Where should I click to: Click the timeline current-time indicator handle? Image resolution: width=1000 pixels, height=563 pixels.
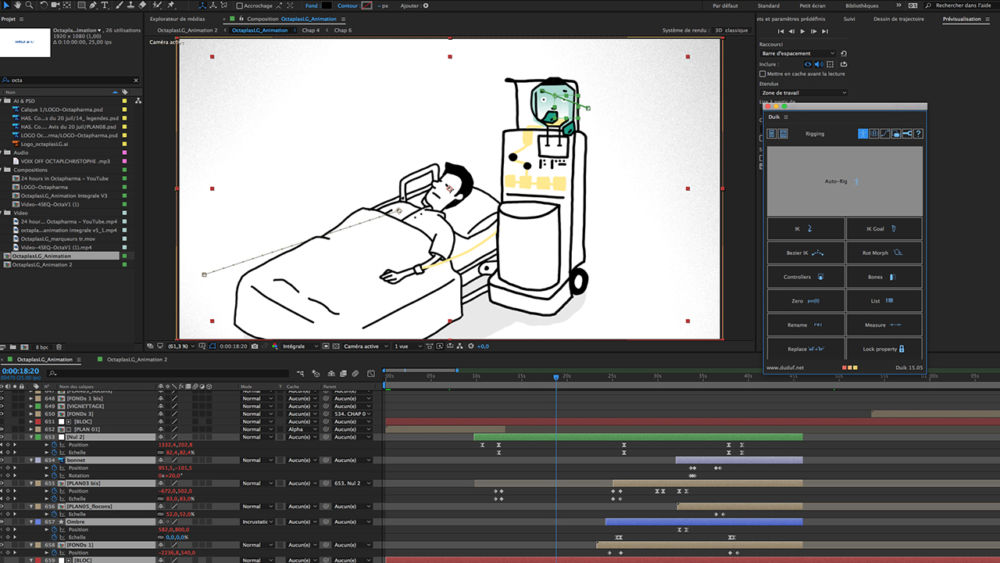pyautogui.click(x=556, y=377)
